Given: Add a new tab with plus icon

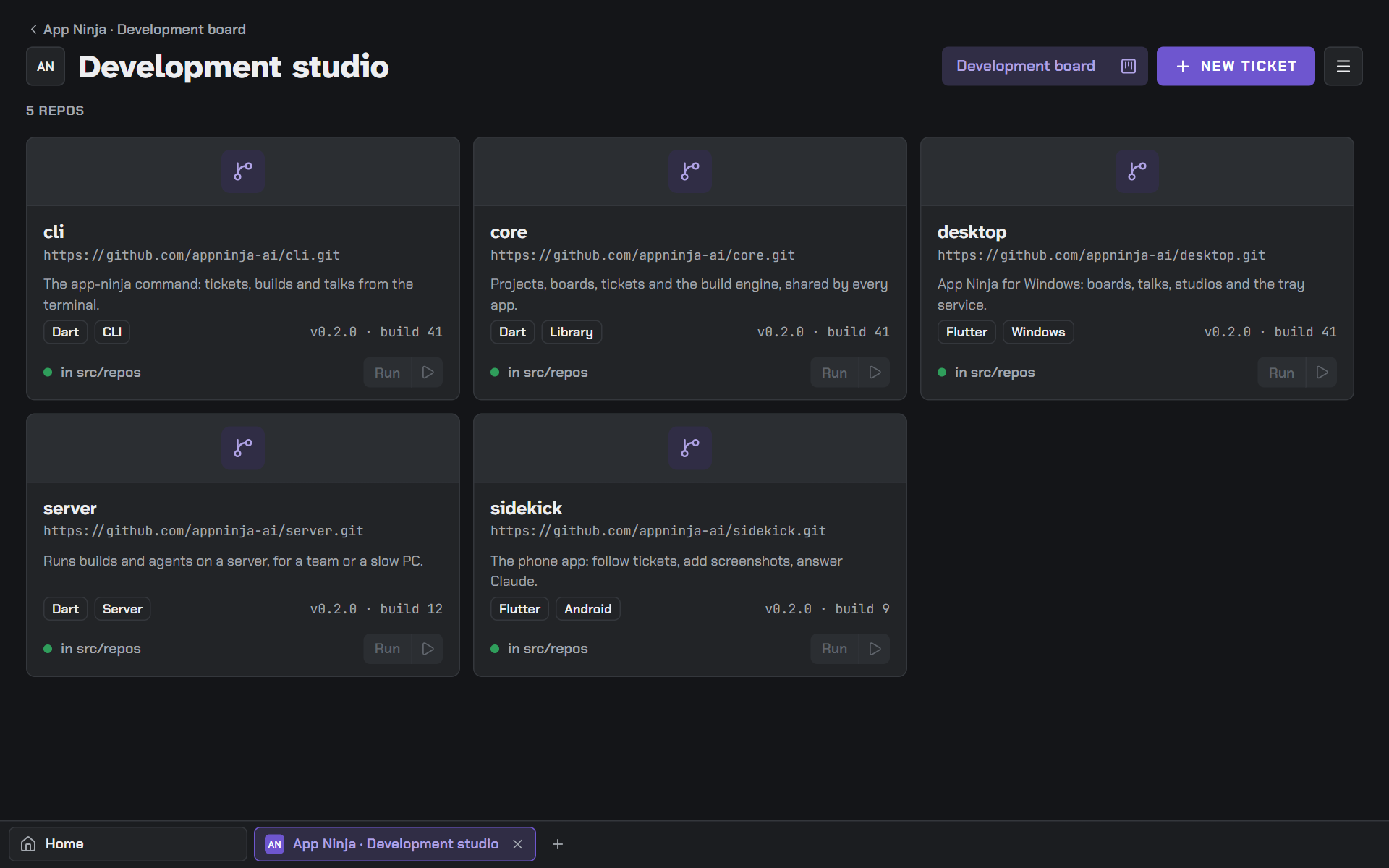Looking at the screenshot, I should pyautogui.click(x=558, y=844).
